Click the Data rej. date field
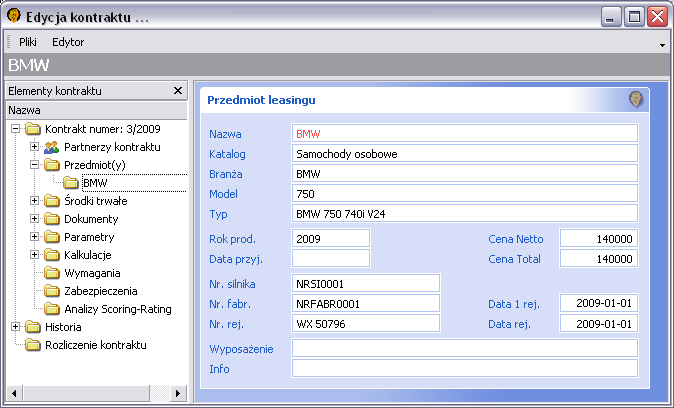The width and height of the screenshot is (674, 408). (599, 323)
